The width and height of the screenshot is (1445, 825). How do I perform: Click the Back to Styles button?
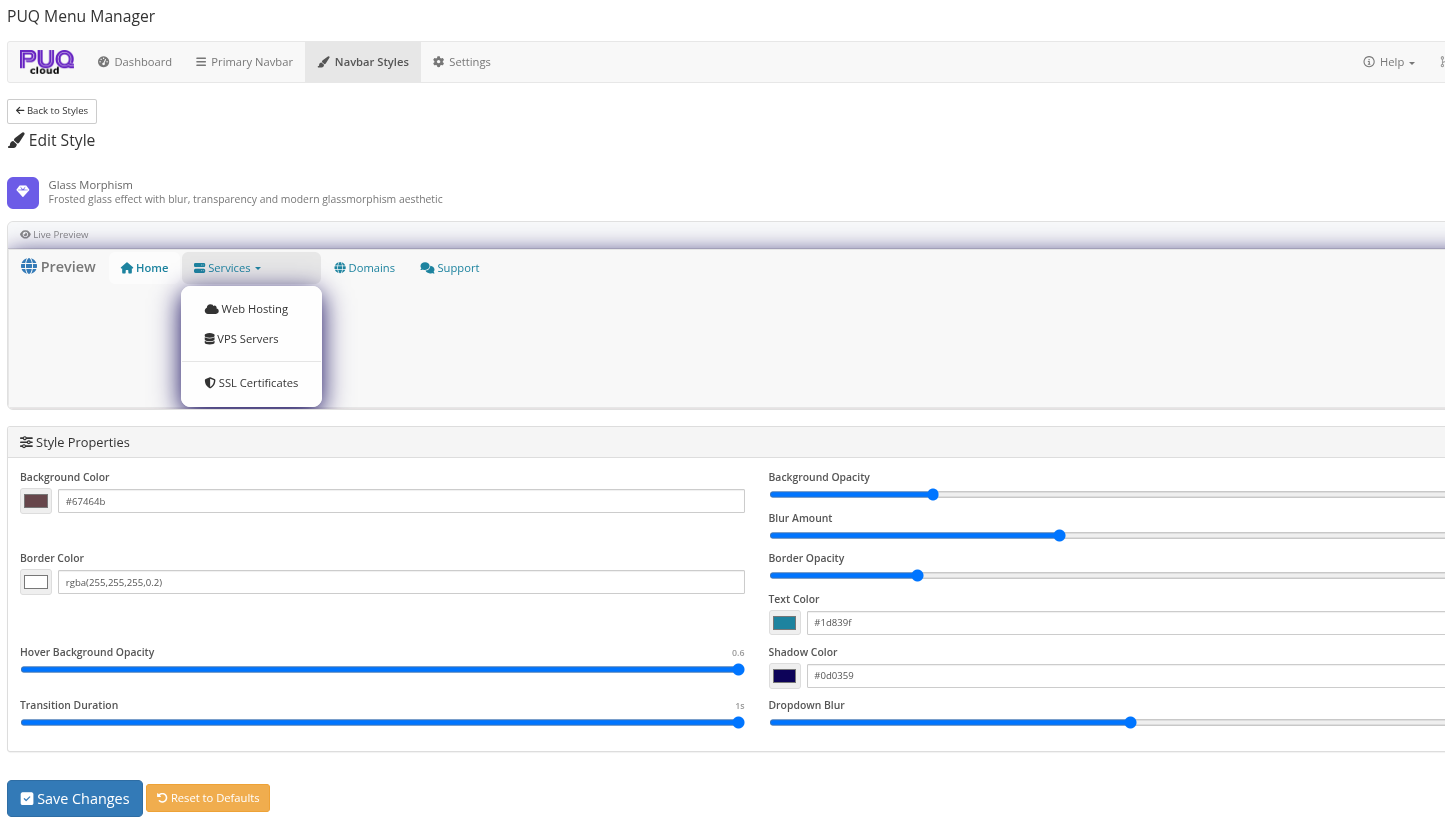tap(51, 111)
